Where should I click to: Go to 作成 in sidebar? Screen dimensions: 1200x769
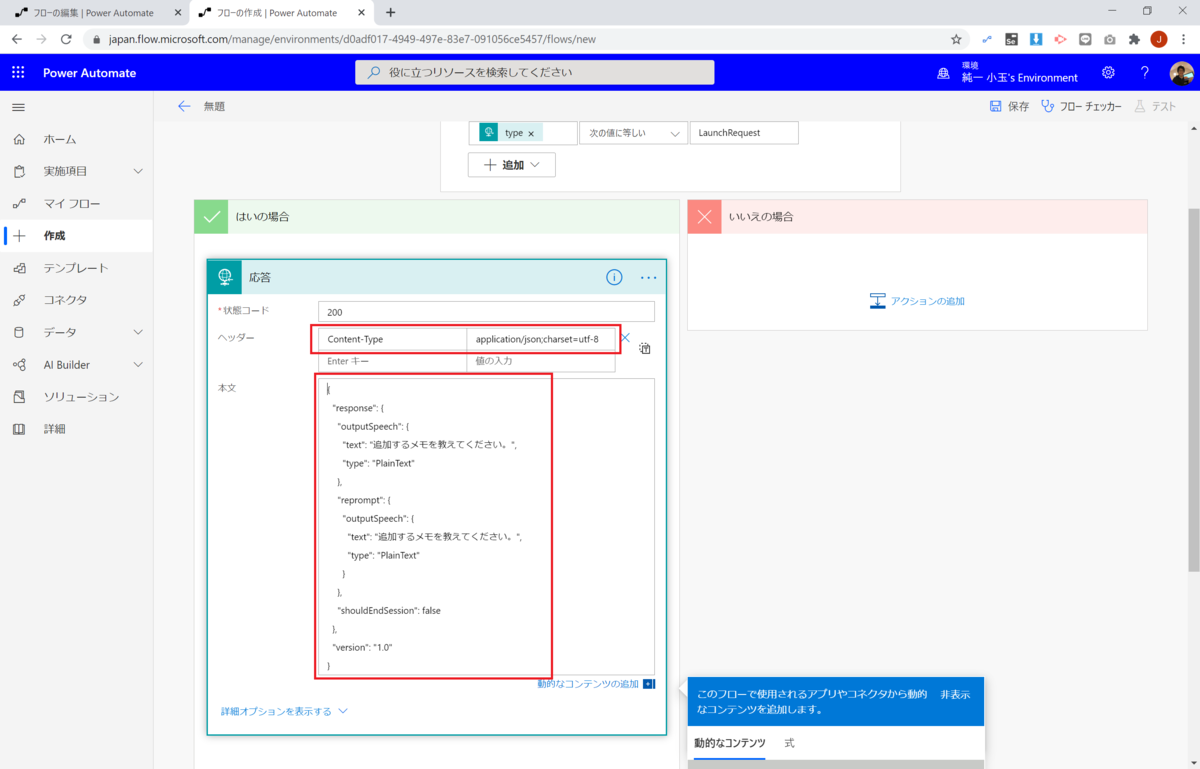coord(76,236)
